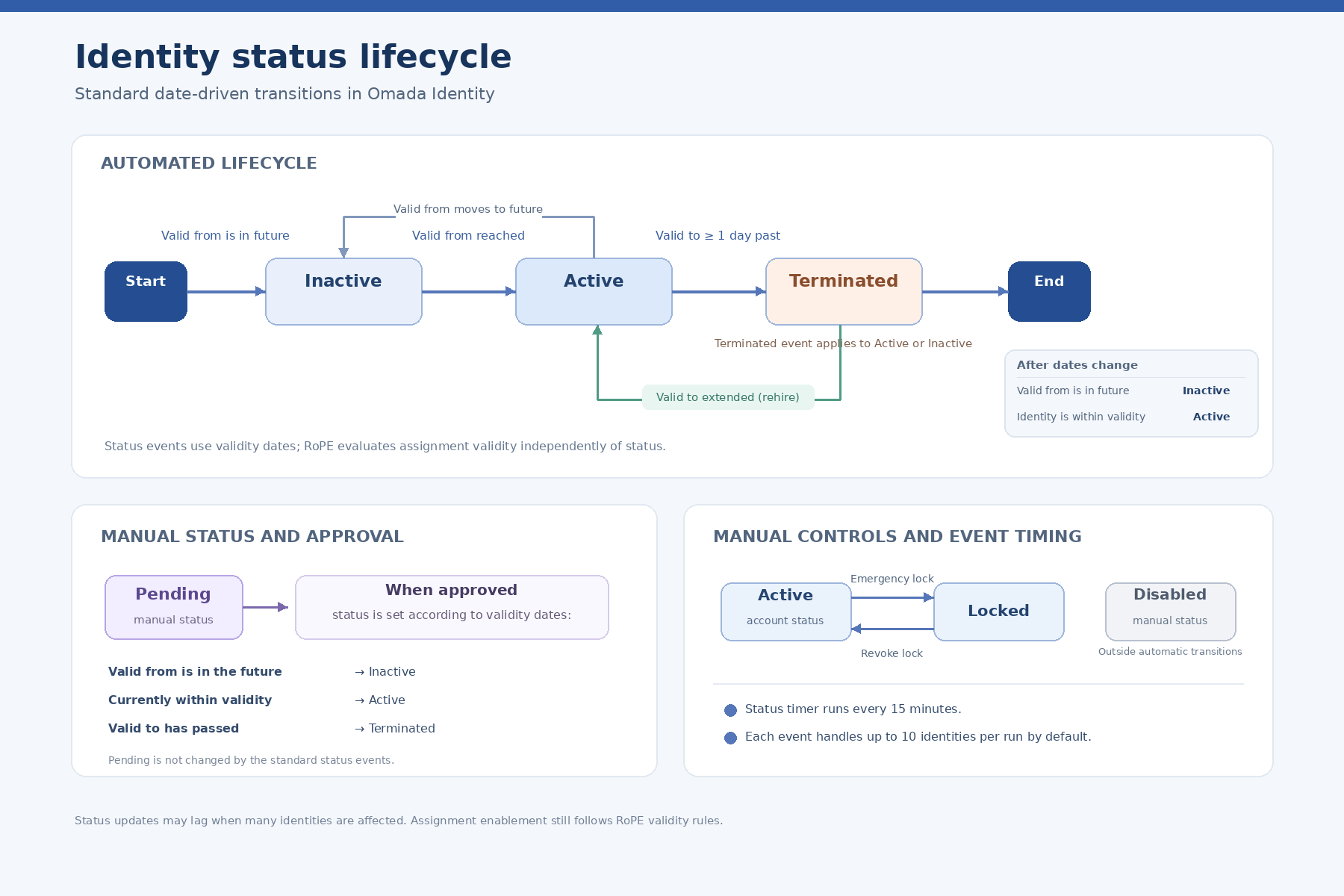1344x896 pixels.
Task: Click 'Currently within validity' row
Action: pos(257,700)
